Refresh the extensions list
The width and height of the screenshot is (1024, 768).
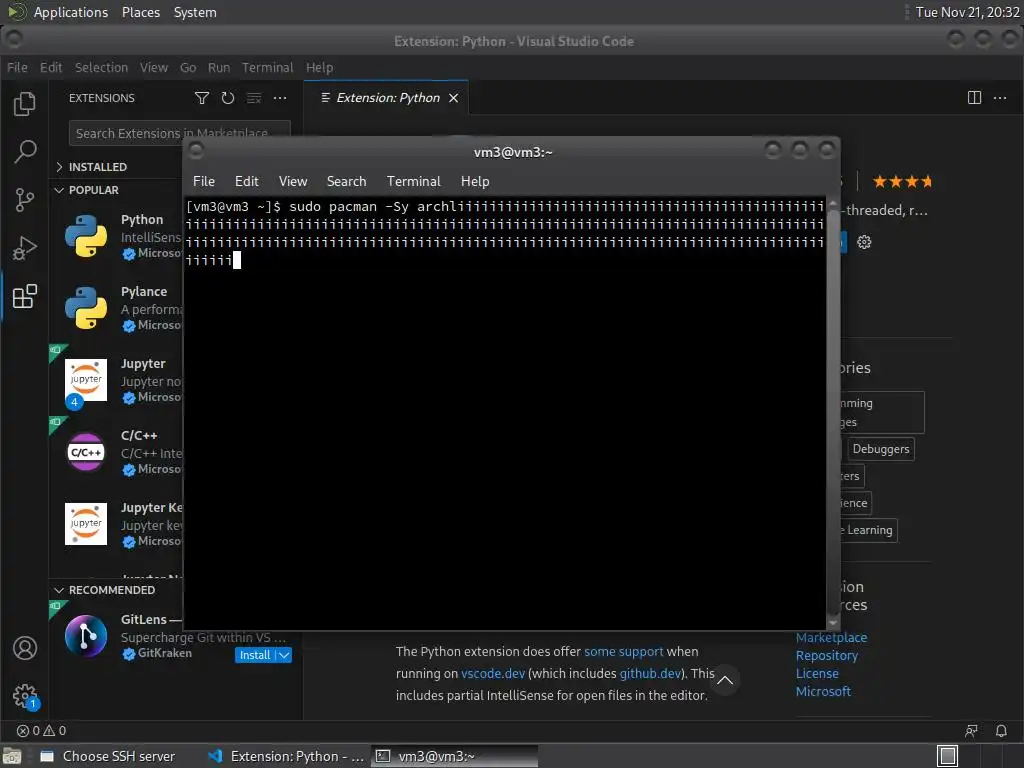[227, 98]
